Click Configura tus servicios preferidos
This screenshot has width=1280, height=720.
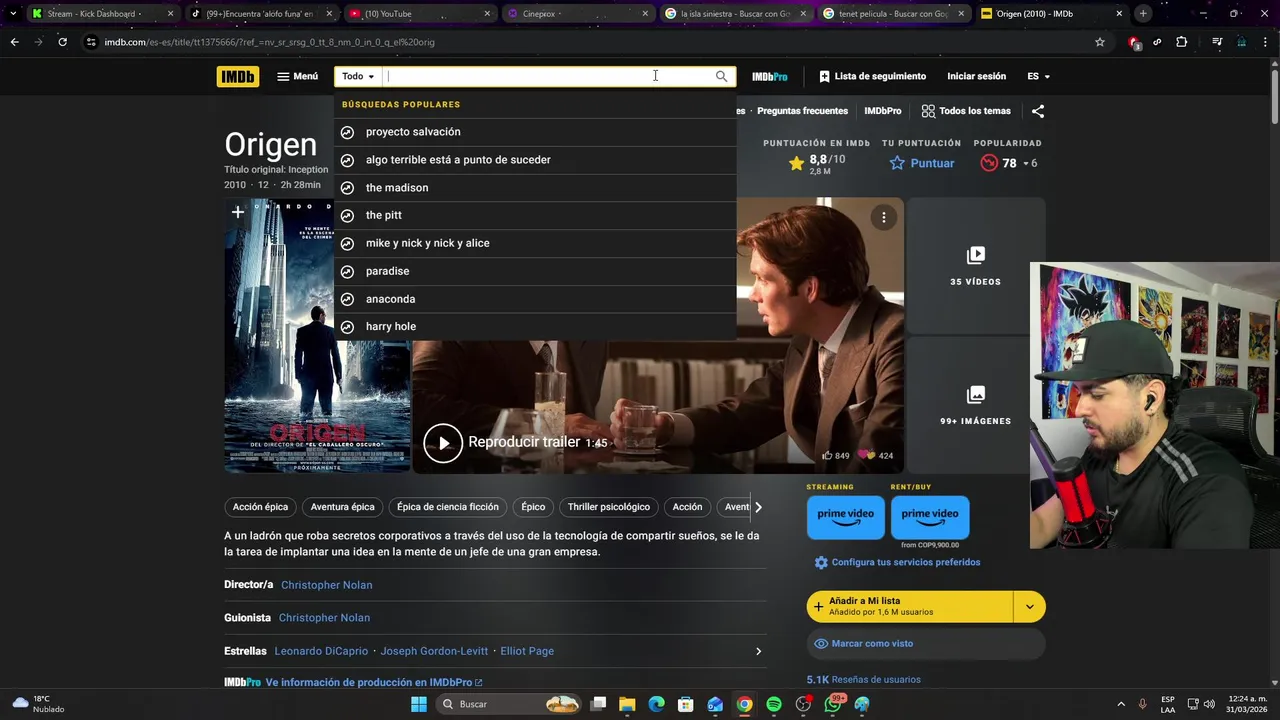click(x=897, y=562)
